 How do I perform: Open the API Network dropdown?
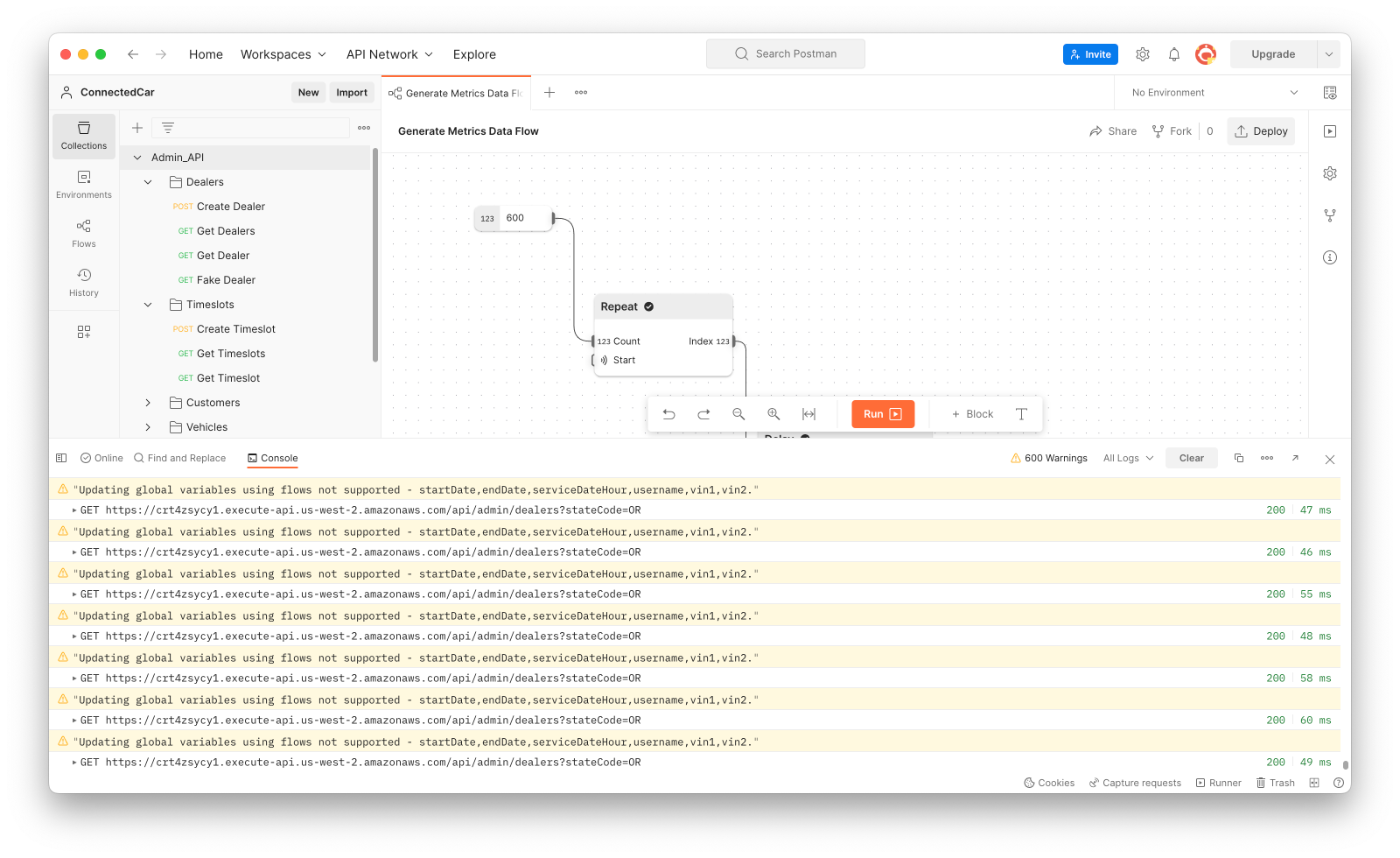point(390,54)
